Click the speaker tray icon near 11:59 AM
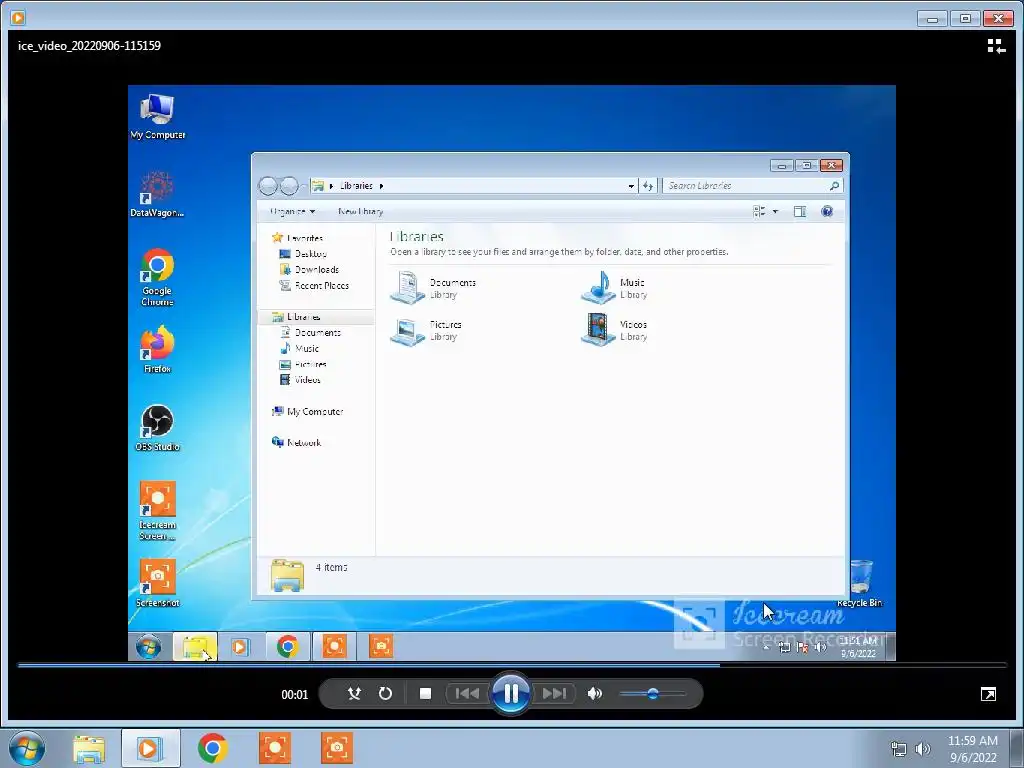 tap(923, 748)
